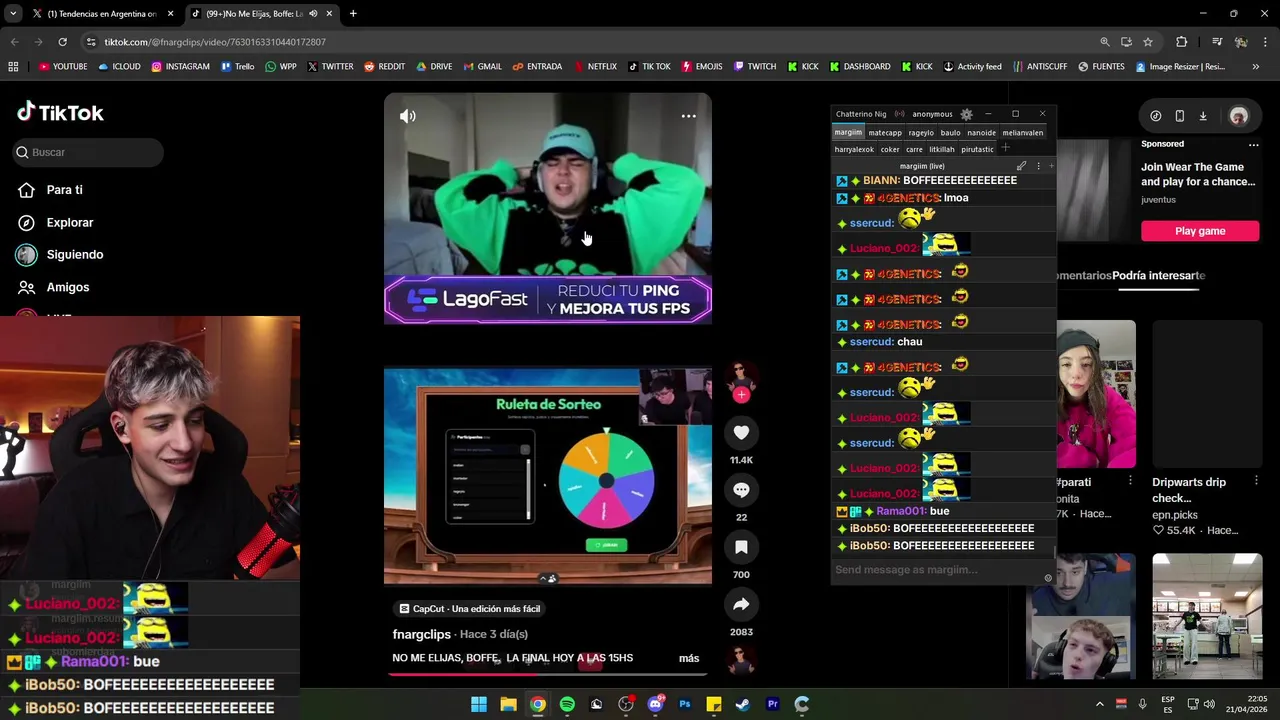Open the pirutastic channel tab
This screenshot has width=1280, height=720.
point(977,149)
